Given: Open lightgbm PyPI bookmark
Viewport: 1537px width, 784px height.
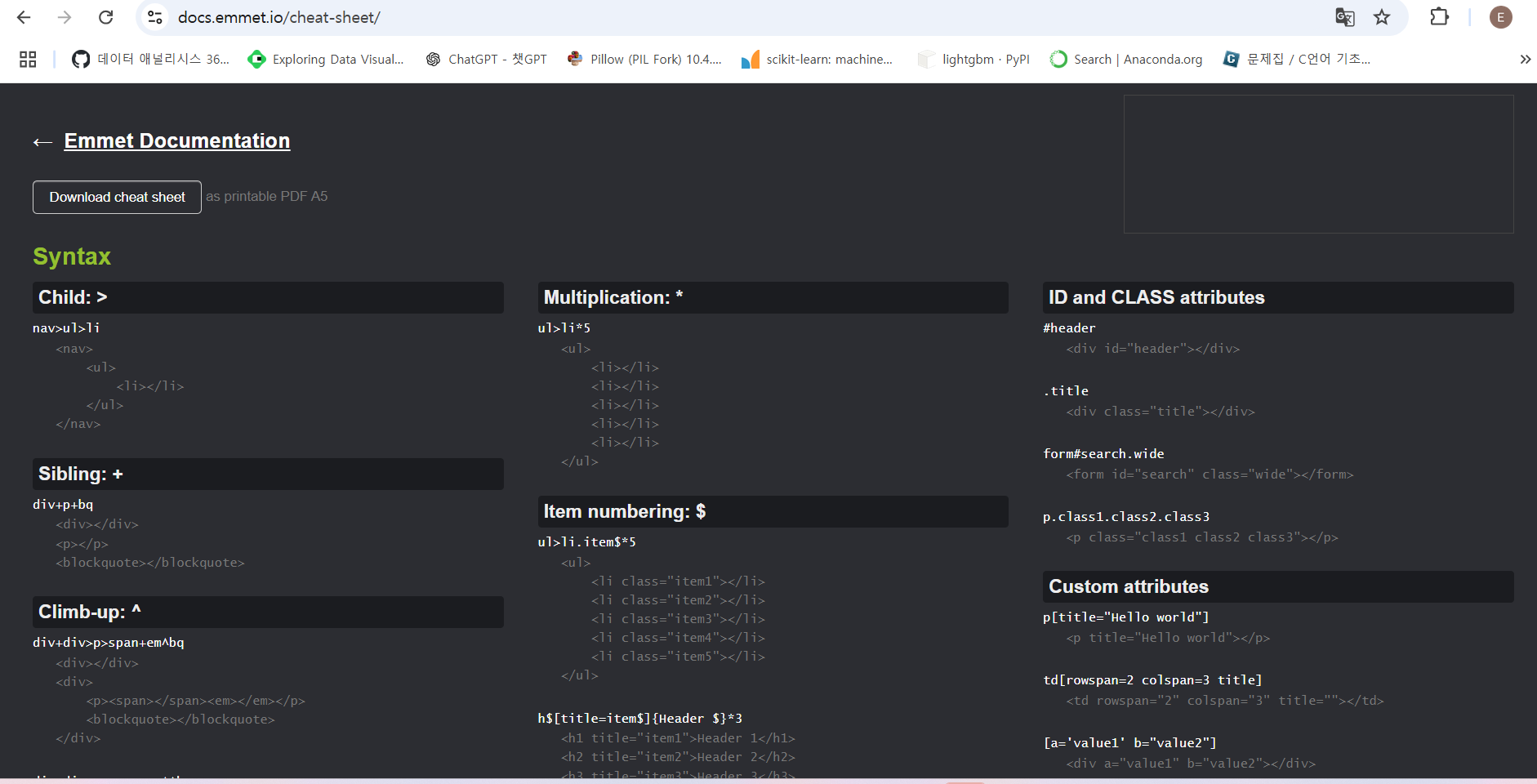Looking at the screenshot, I should coord(973,59).
